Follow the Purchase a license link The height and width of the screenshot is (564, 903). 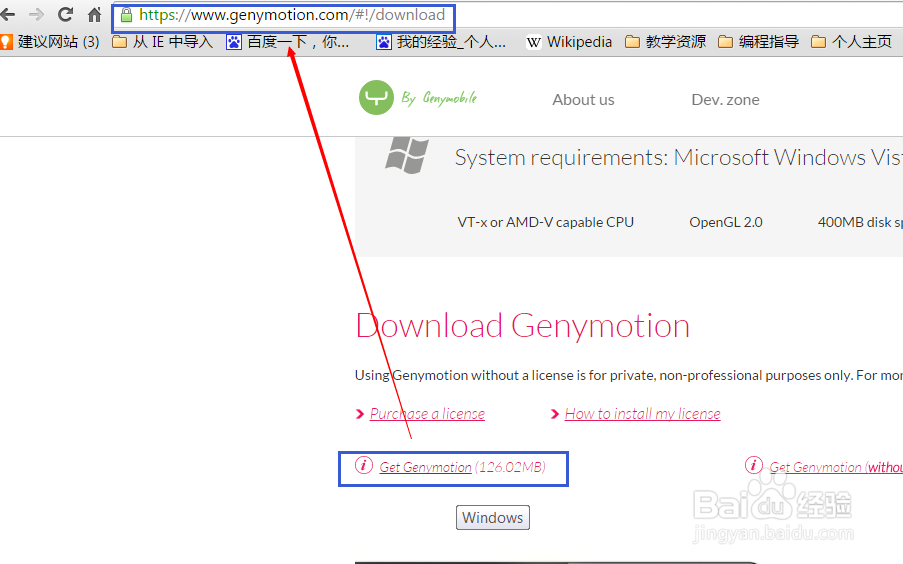click(x=427, y=414)
